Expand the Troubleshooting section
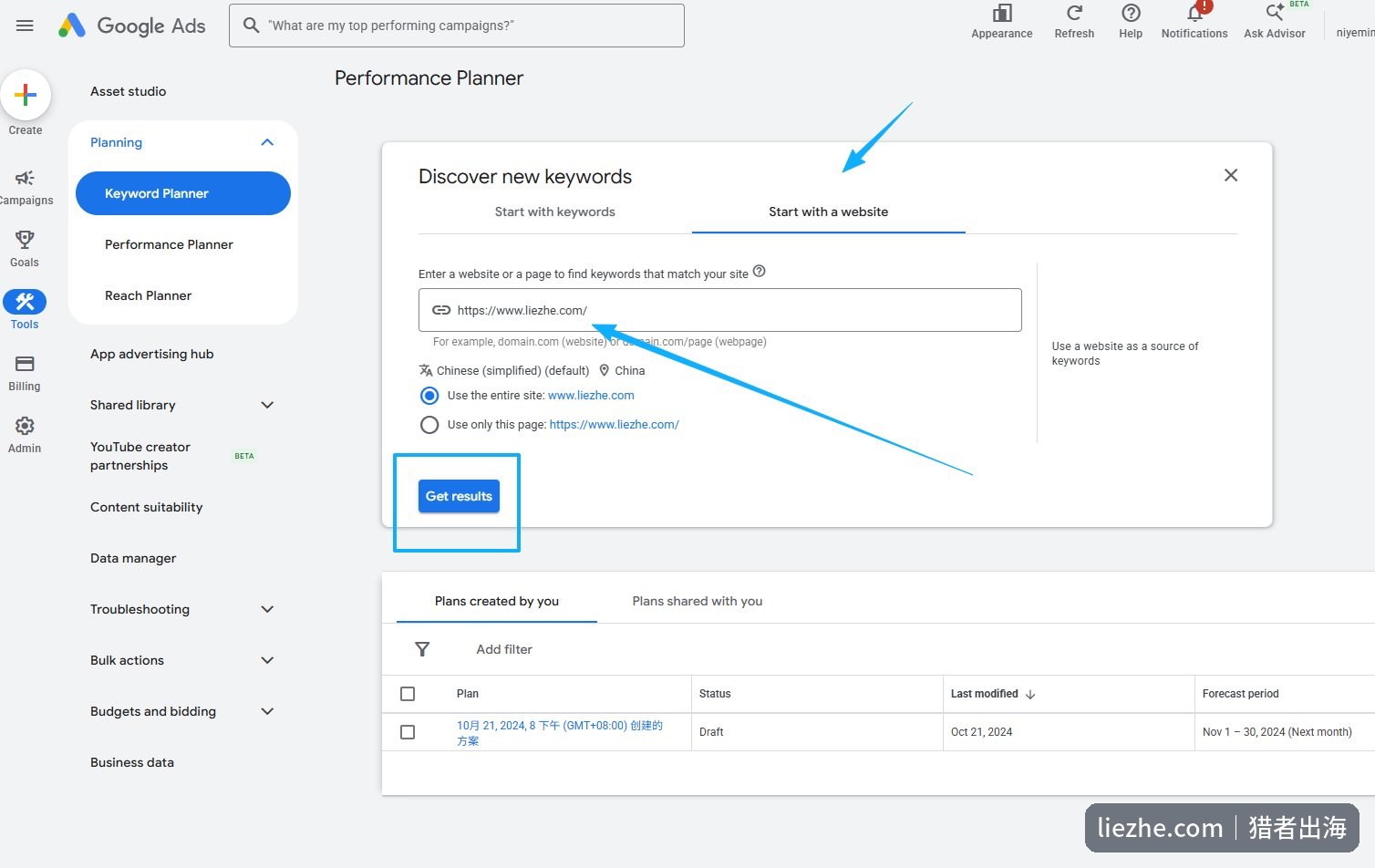 267,609
